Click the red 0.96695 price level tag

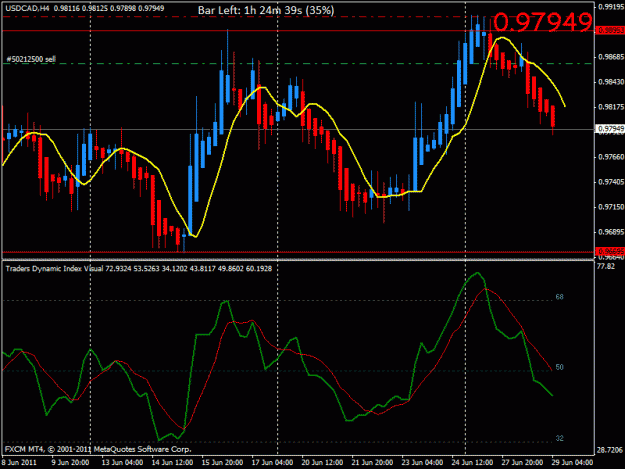pyautogui.click(x=610, y=251)
